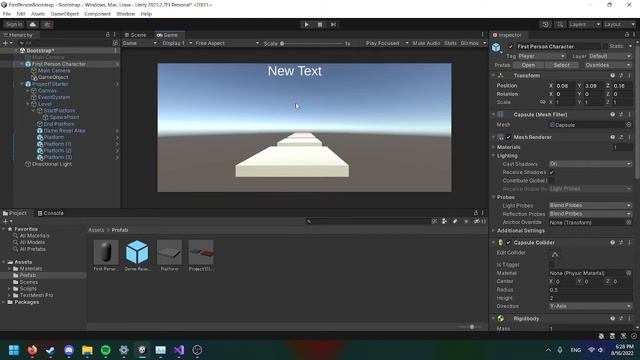Image resolution: width=640 pixels, height=360 pixels.
Task: Lock the Inspector panel with padlock icon
Action: 627,35
